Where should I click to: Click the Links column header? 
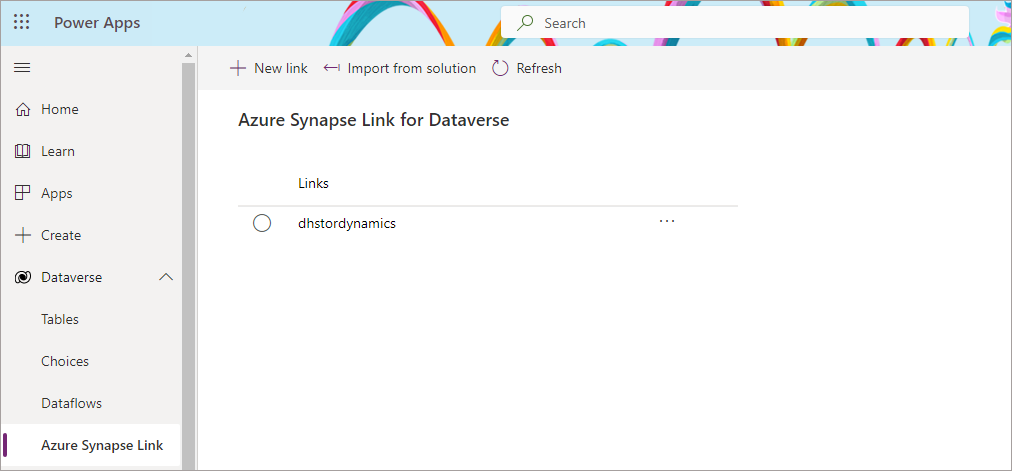pyautogui.click(x=313, y=184)
